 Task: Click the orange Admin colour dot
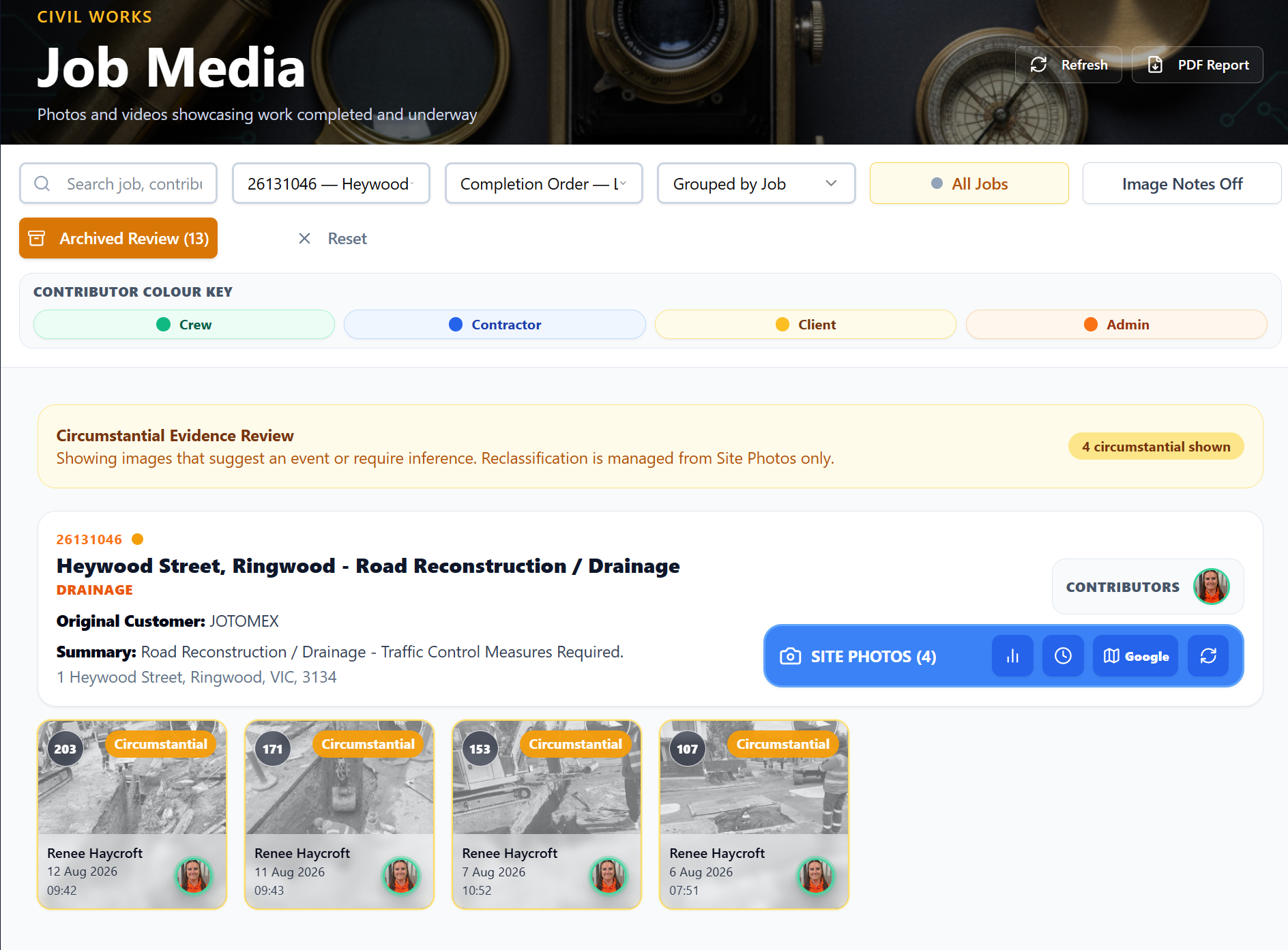tap(1091, 325)
